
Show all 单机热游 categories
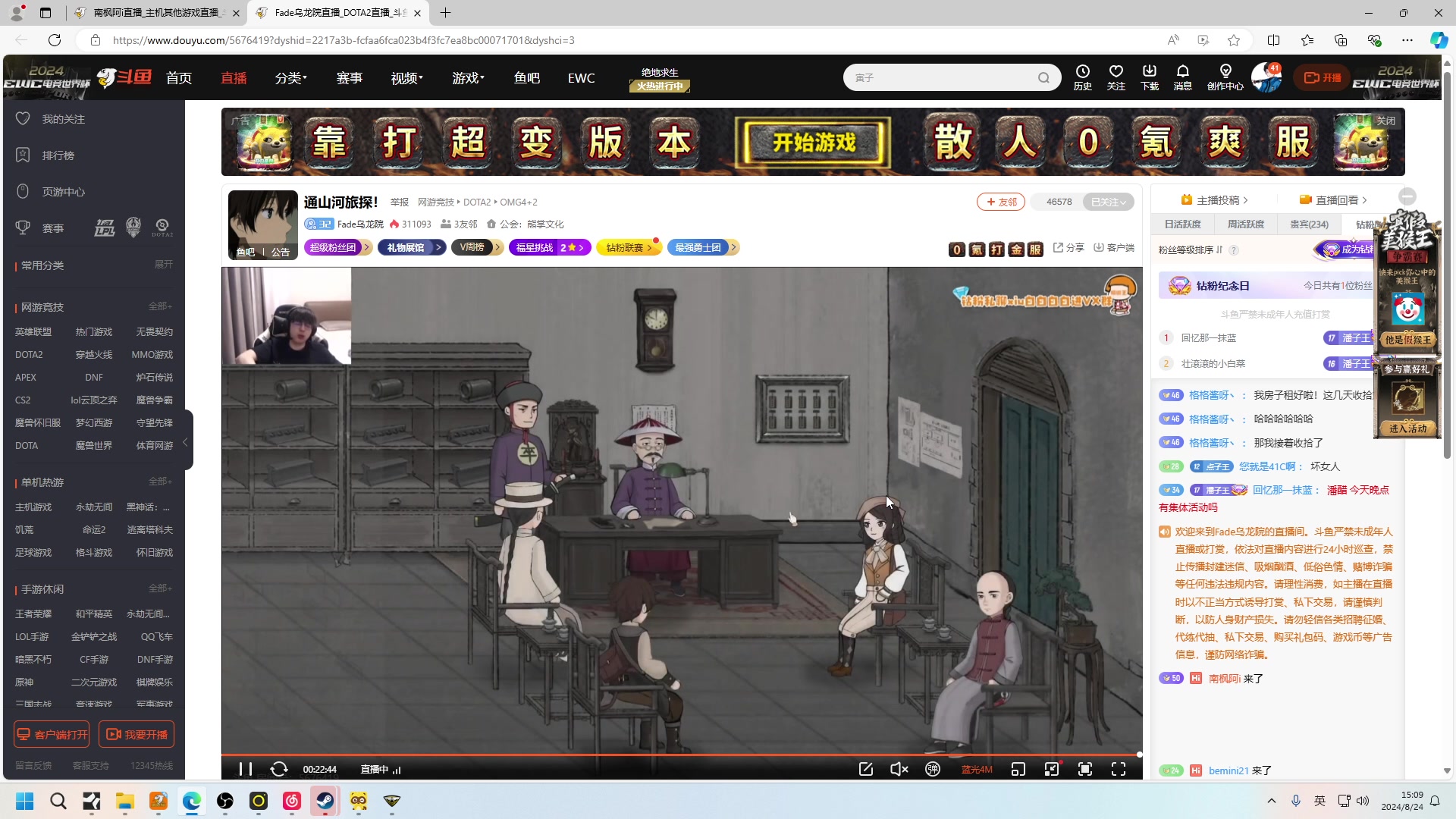coord(160,482)
